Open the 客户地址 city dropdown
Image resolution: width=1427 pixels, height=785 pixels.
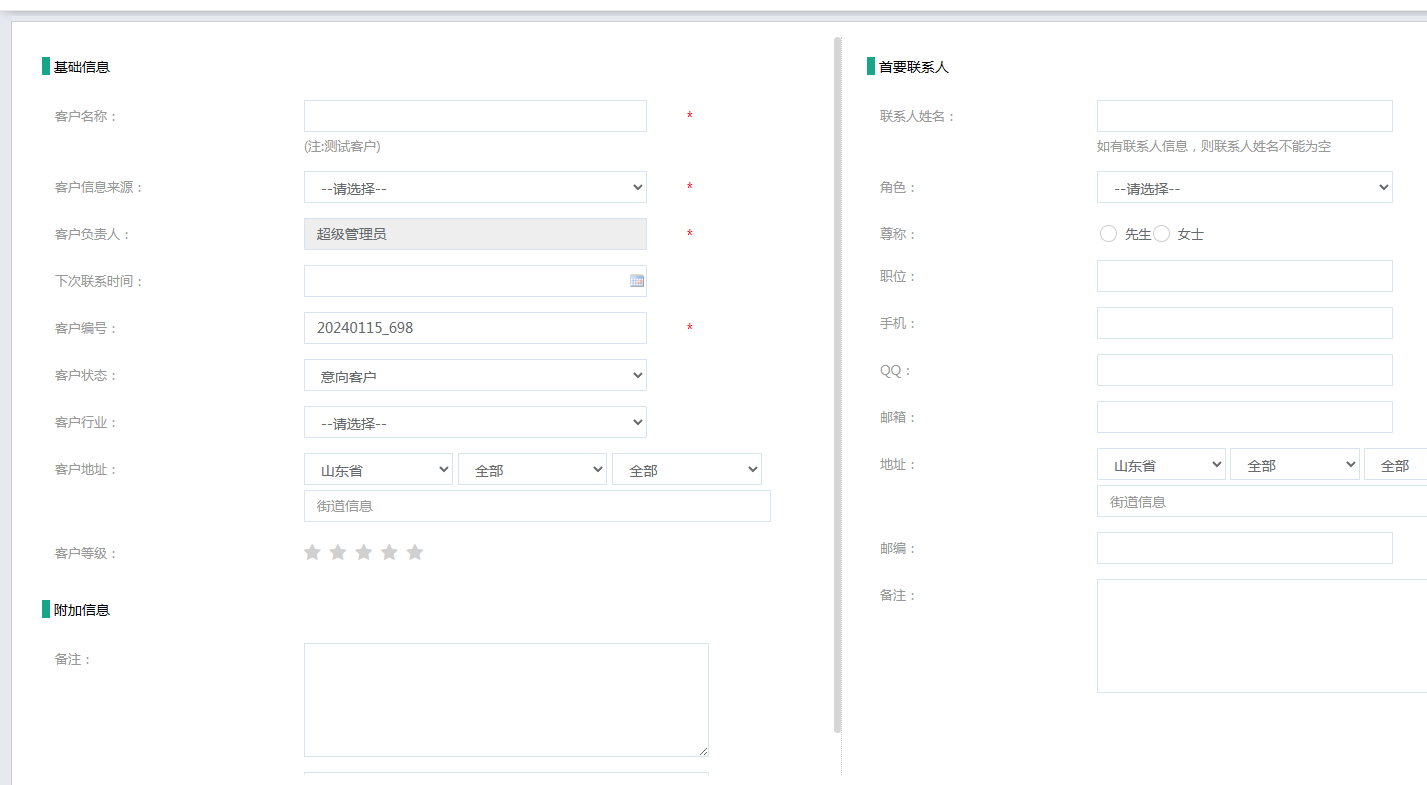[x=532, y=469]
